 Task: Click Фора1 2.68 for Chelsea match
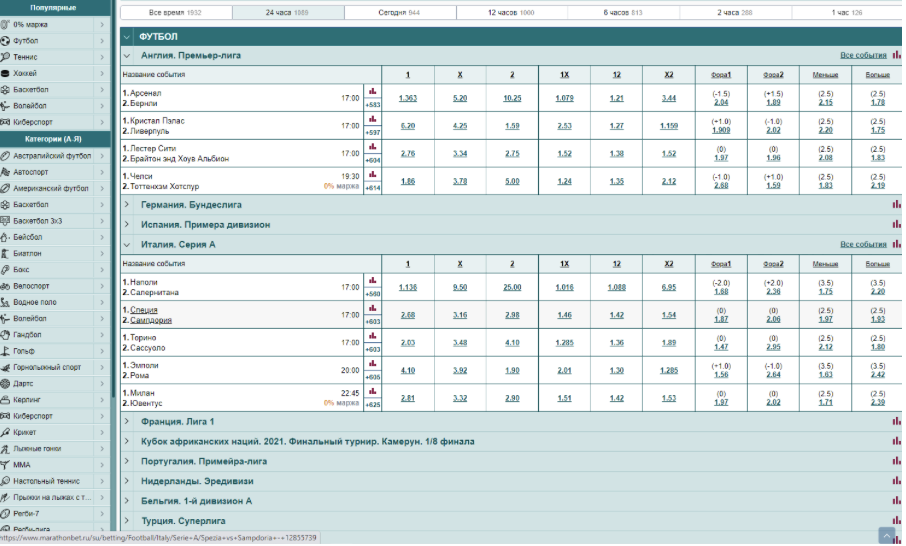coord(721,185)
